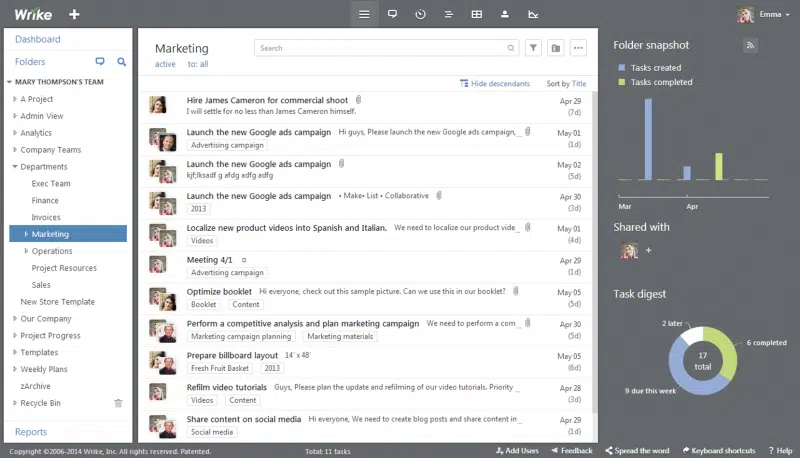This screenshot has width=800, height=458.
Task: Click avatar under Shared with
Action: 629,250
